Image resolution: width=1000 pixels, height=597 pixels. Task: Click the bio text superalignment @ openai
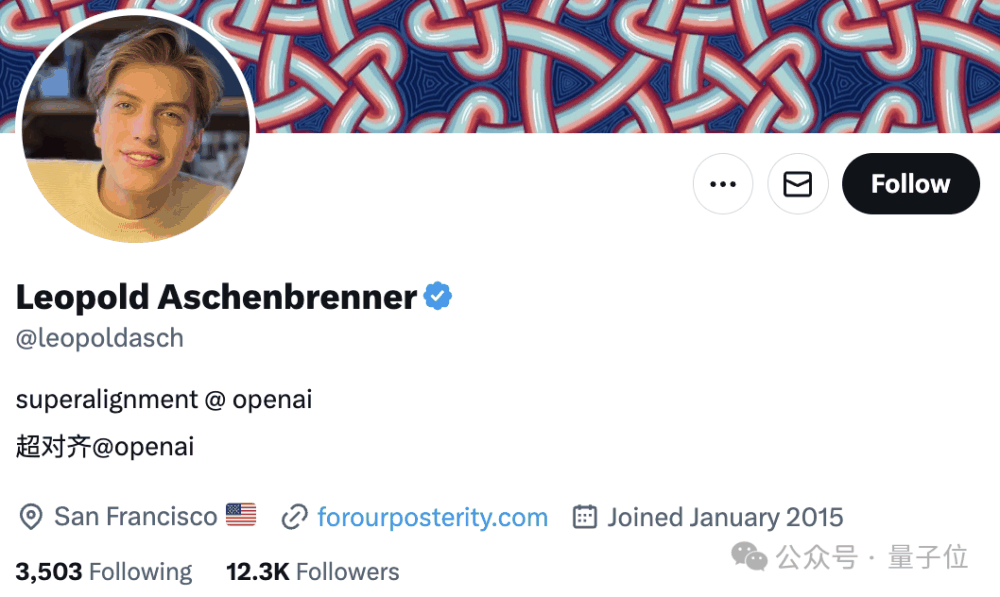(x=164, y=400)
